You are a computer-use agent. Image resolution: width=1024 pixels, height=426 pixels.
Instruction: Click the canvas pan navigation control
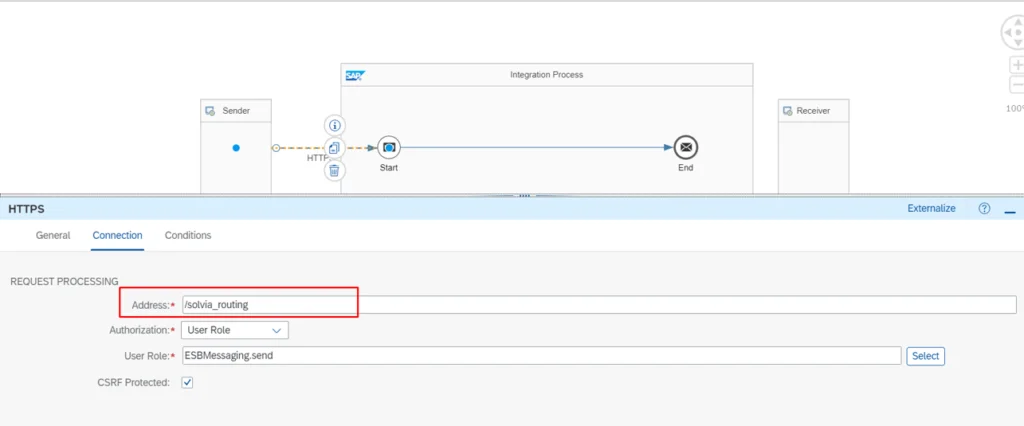1014,32
